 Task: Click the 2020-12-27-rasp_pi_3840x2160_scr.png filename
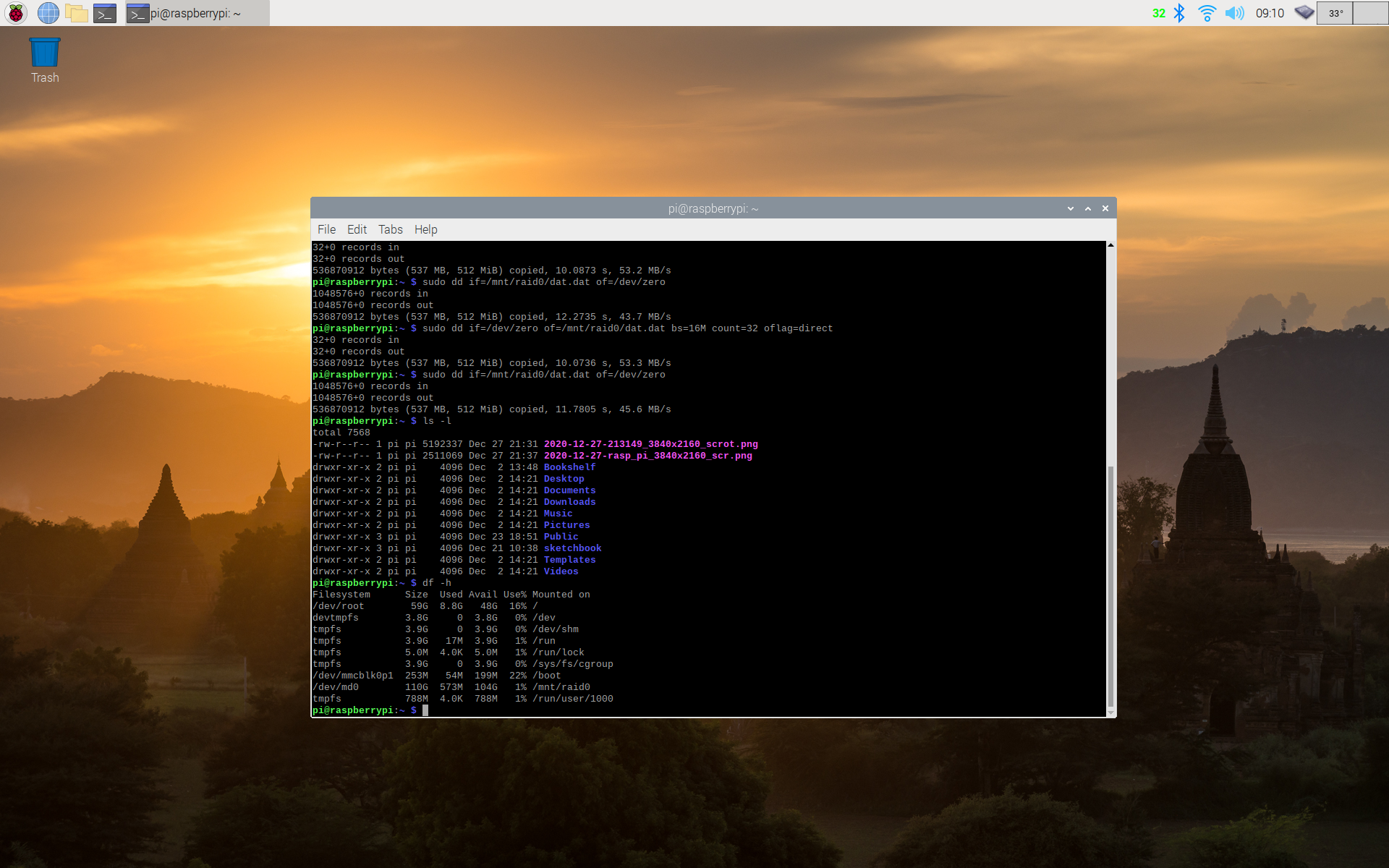point(648,456)
